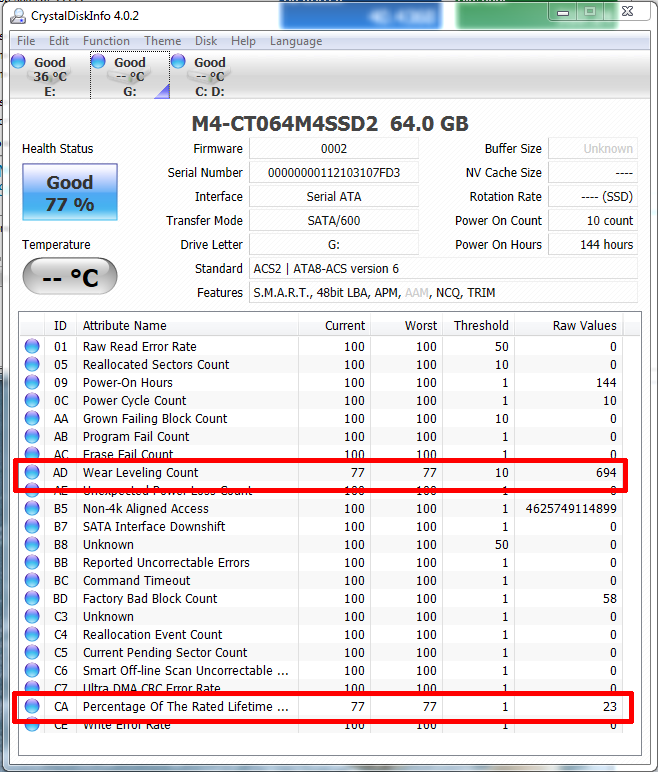Select Percentage Of The Rated Lifetime text

186,707
